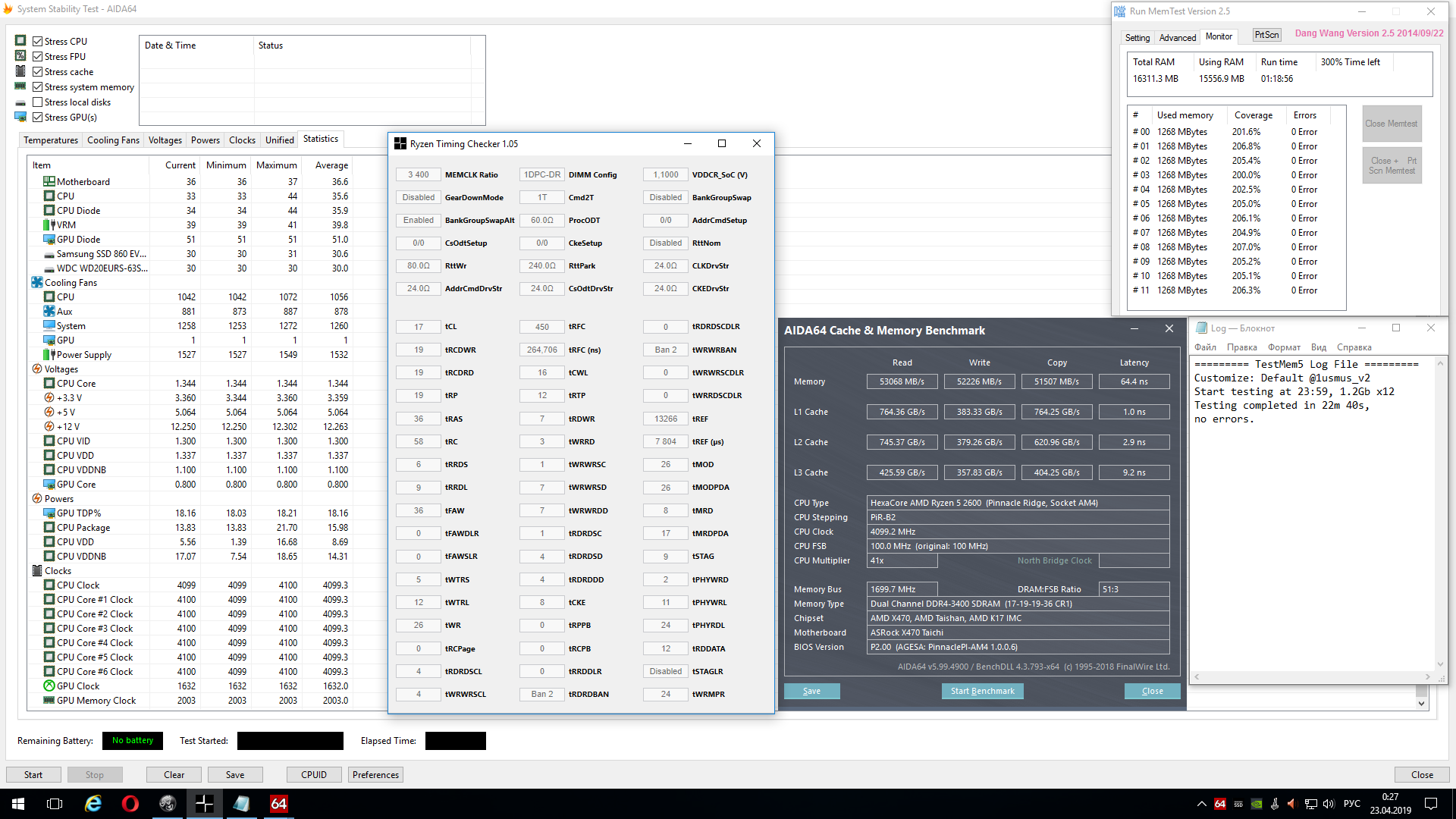Click the Windows Start button
Image resolution: width=1456 pixels, height=819 pixels.
click(x=18, y=804)
